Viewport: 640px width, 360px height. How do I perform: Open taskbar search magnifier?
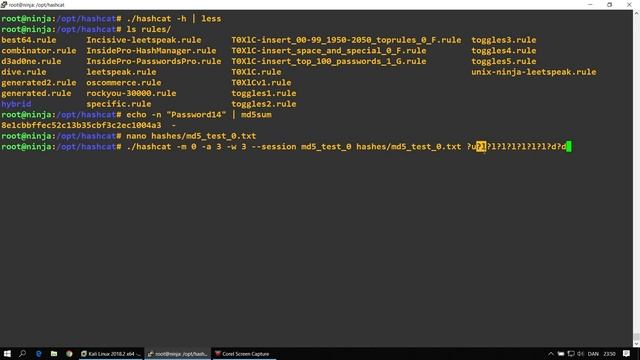click(22, 353)
